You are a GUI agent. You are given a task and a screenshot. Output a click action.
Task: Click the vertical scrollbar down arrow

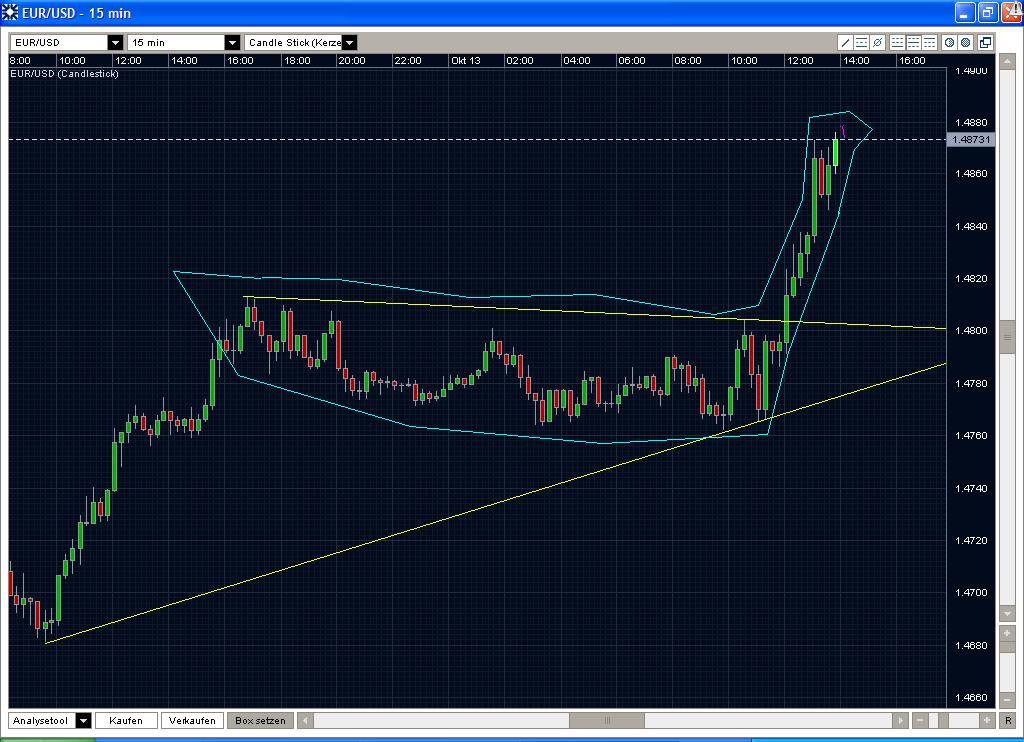[x=1007, y=614]
